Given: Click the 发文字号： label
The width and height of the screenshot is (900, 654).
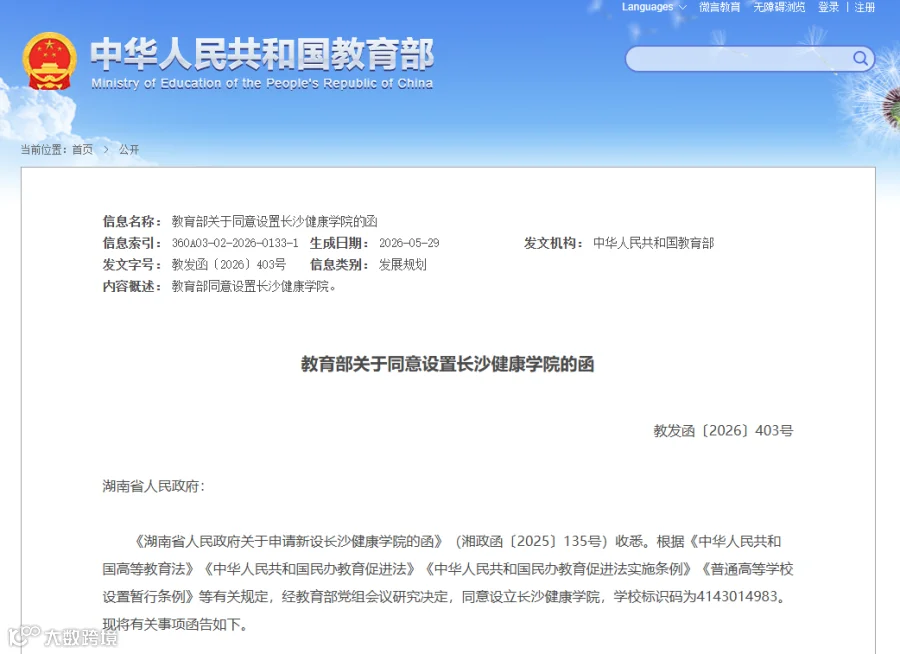Looking at the screenshot, I should coord(133,265).
